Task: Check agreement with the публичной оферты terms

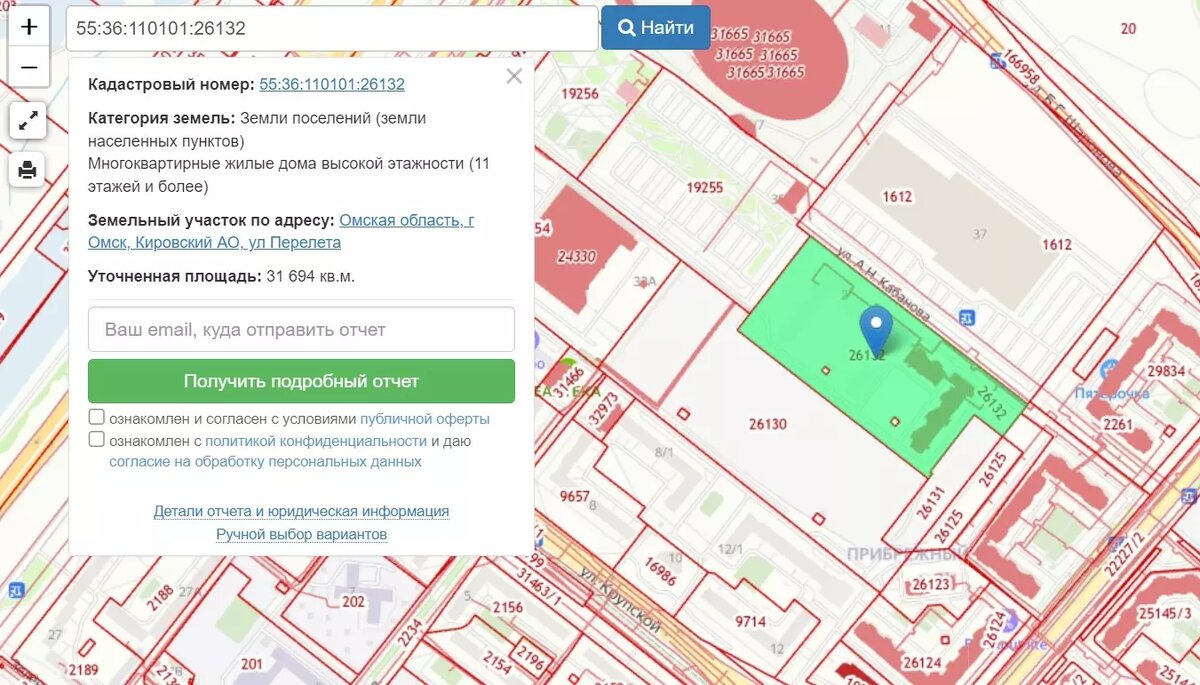Action: pyautogui.click(x=96, y=416)
